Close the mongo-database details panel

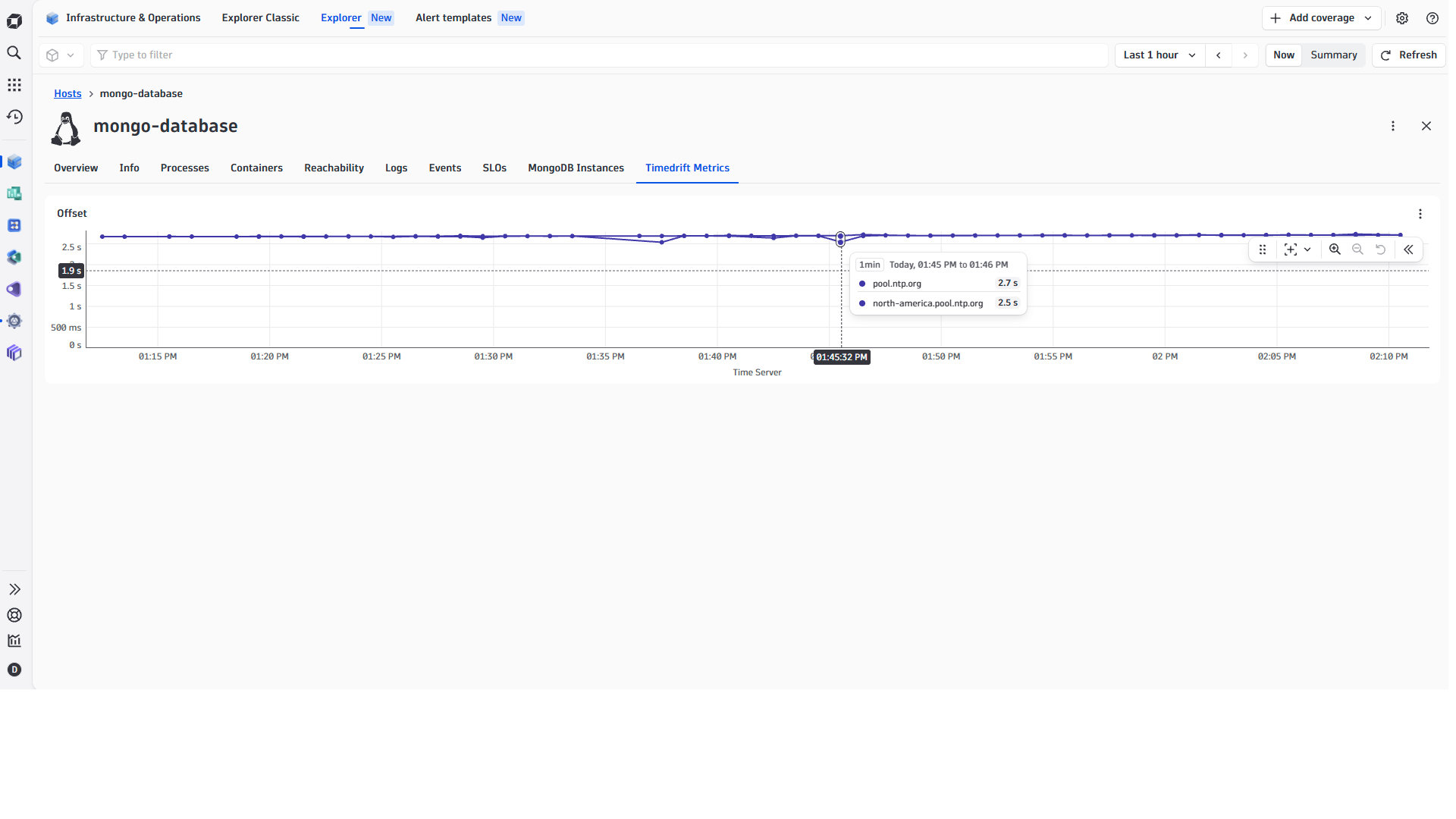pos(1426,127)
